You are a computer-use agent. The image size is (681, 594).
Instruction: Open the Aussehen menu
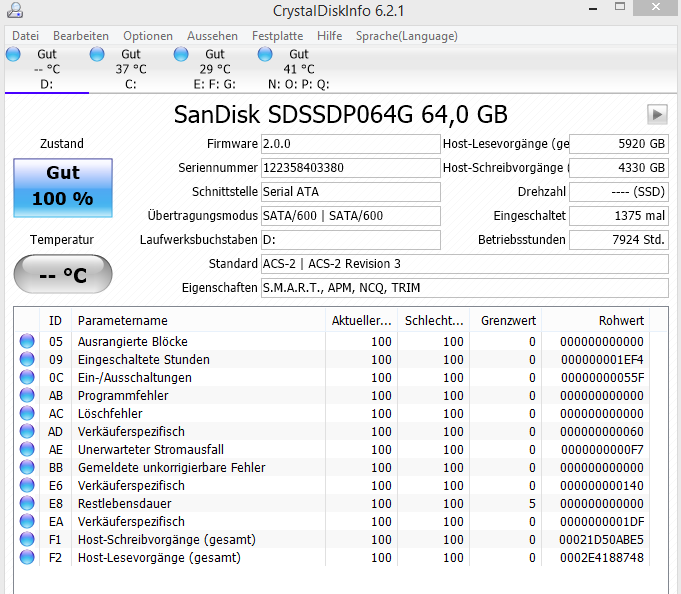[212, 36]
